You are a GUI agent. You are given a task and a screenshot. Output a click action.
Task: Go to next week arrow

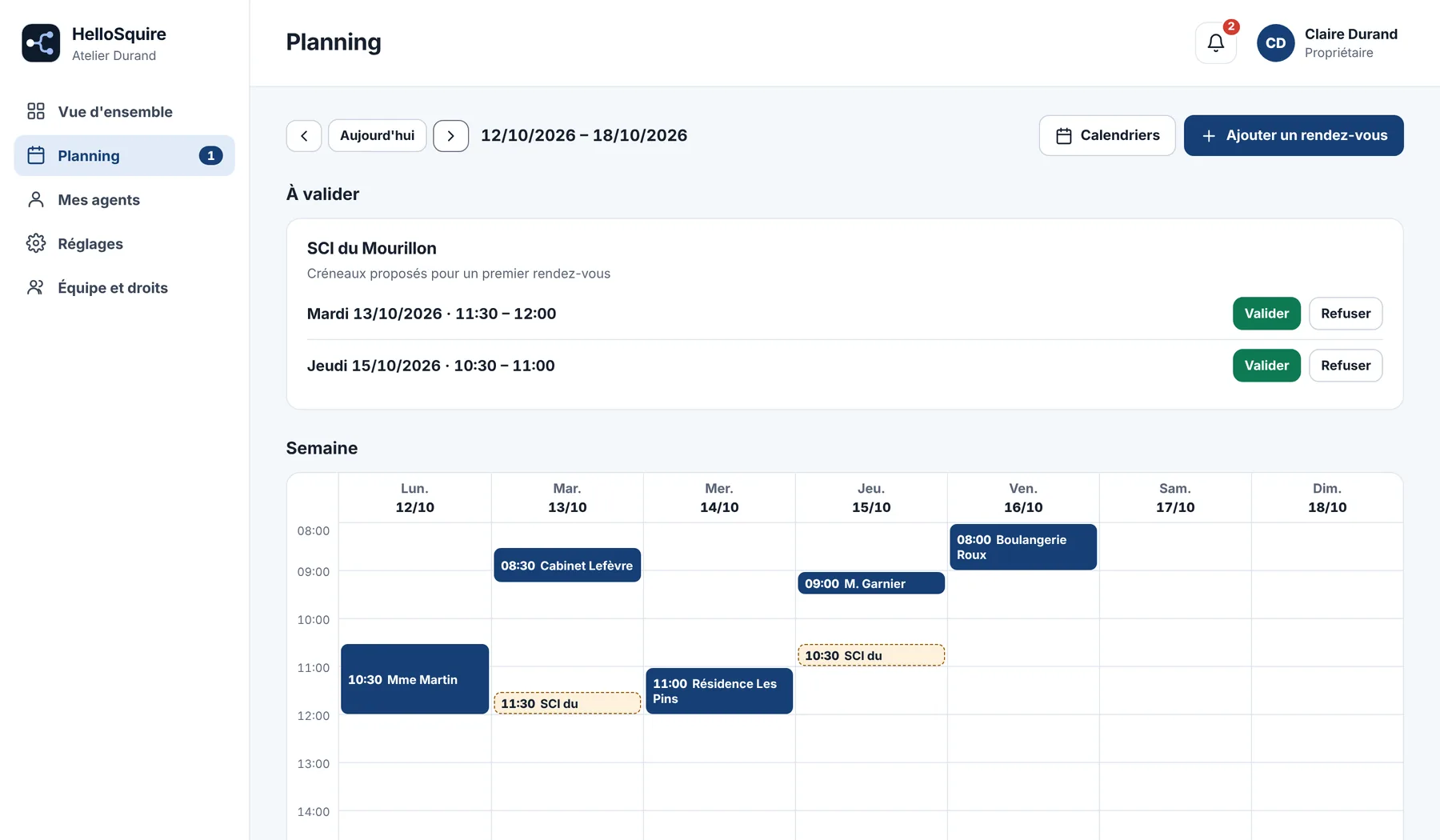click(450, 136)
